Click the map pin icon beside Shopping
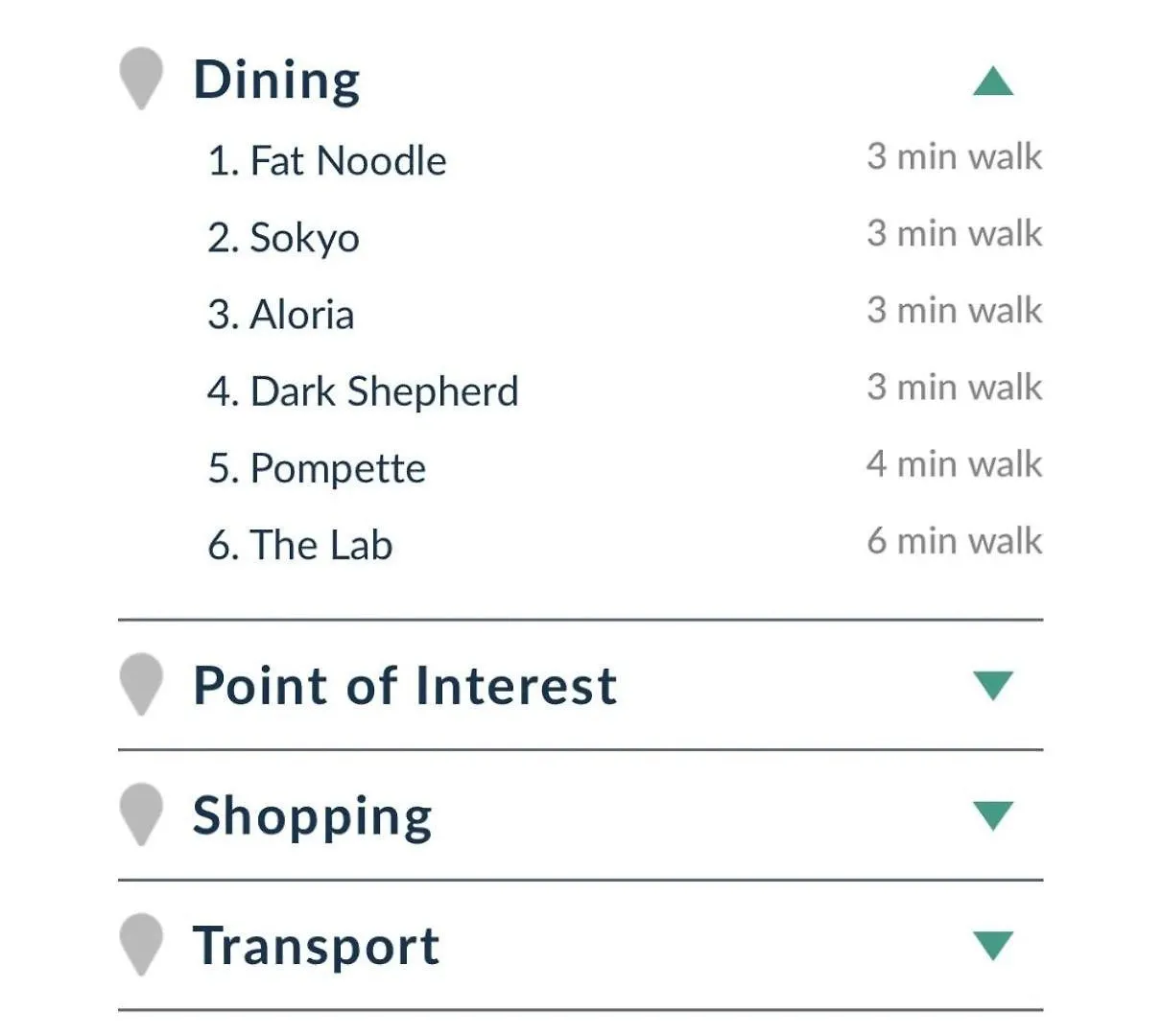Image resolution: width=1162 pixels, height=1036 pixels. coord(141,814)
